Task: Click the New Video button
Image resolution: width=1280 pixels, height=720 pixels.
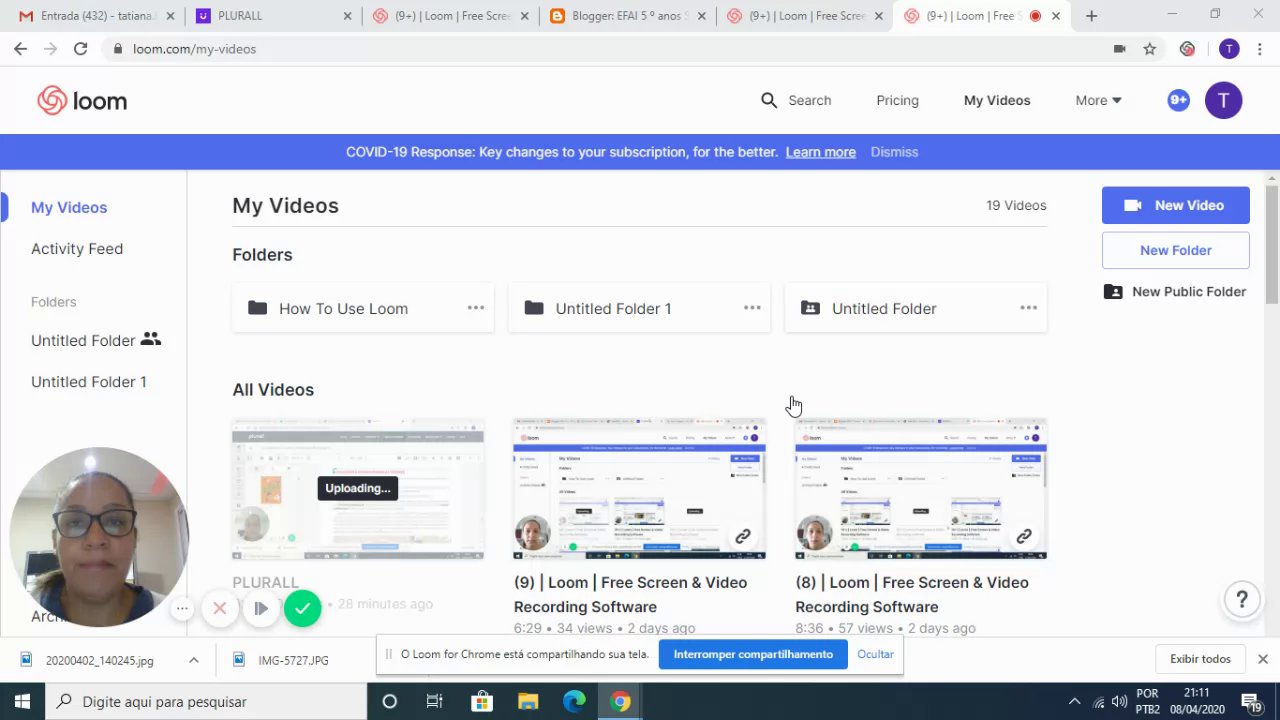Action: click(1176, 205)
